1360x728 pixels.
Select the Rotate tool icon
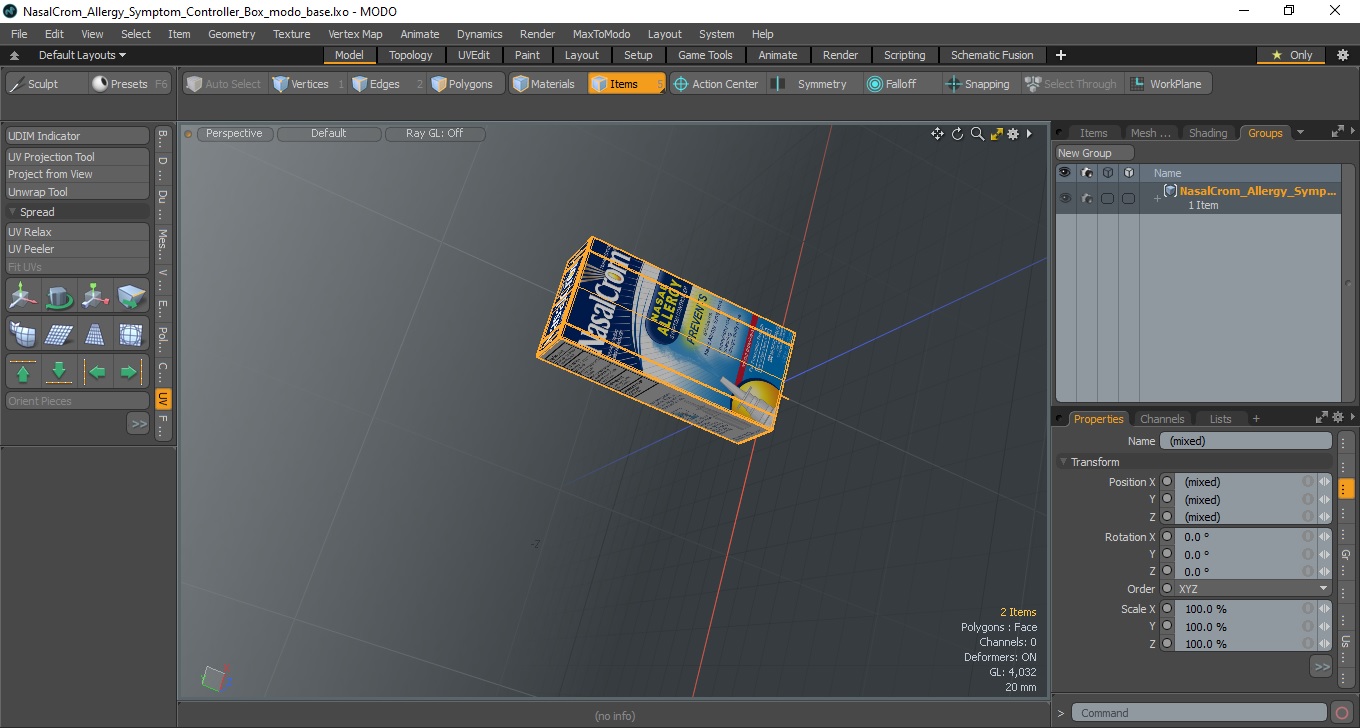(x=59, y=296)
